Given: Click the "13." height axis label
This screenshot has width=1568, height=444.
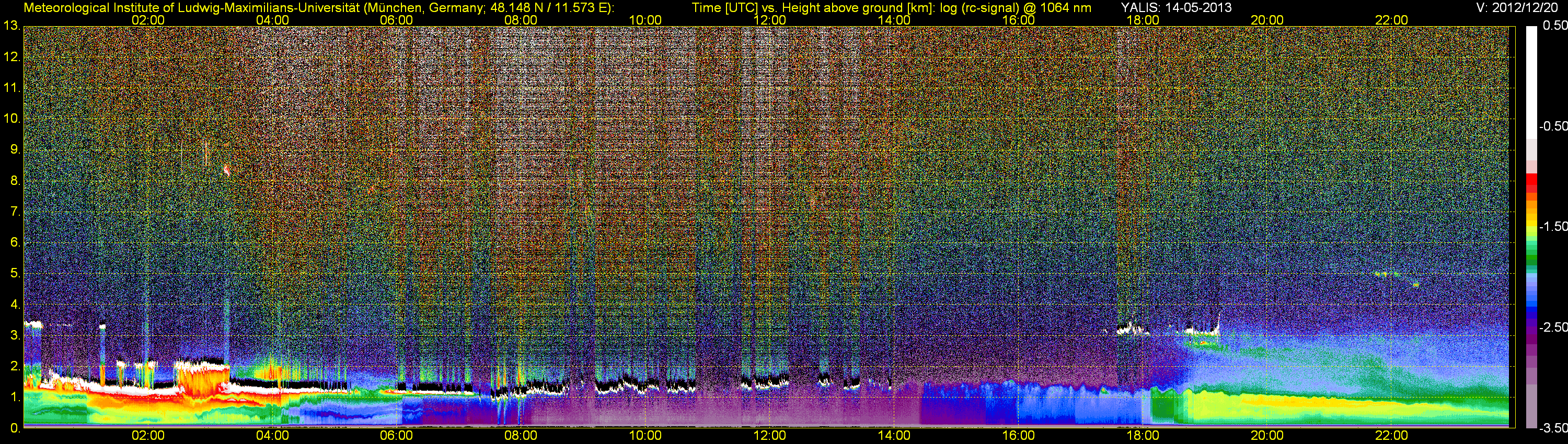Looking at the screenshot, I should click(11, 26).
